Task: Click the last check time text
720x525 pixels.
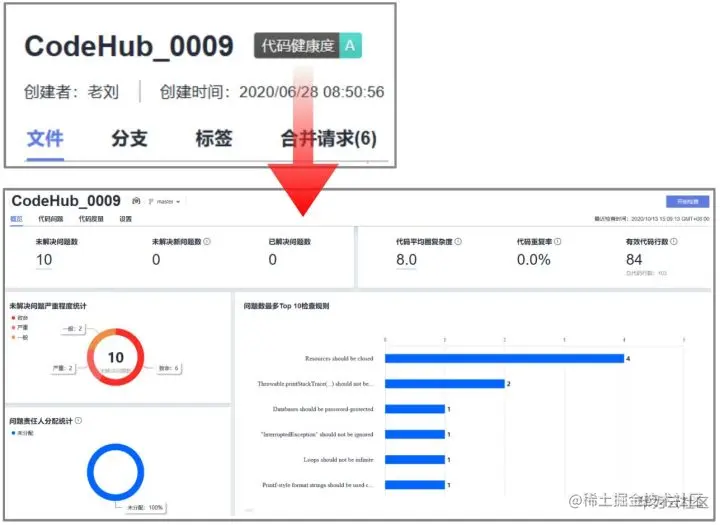Action: pyautogui.click(x=652, y=219)
